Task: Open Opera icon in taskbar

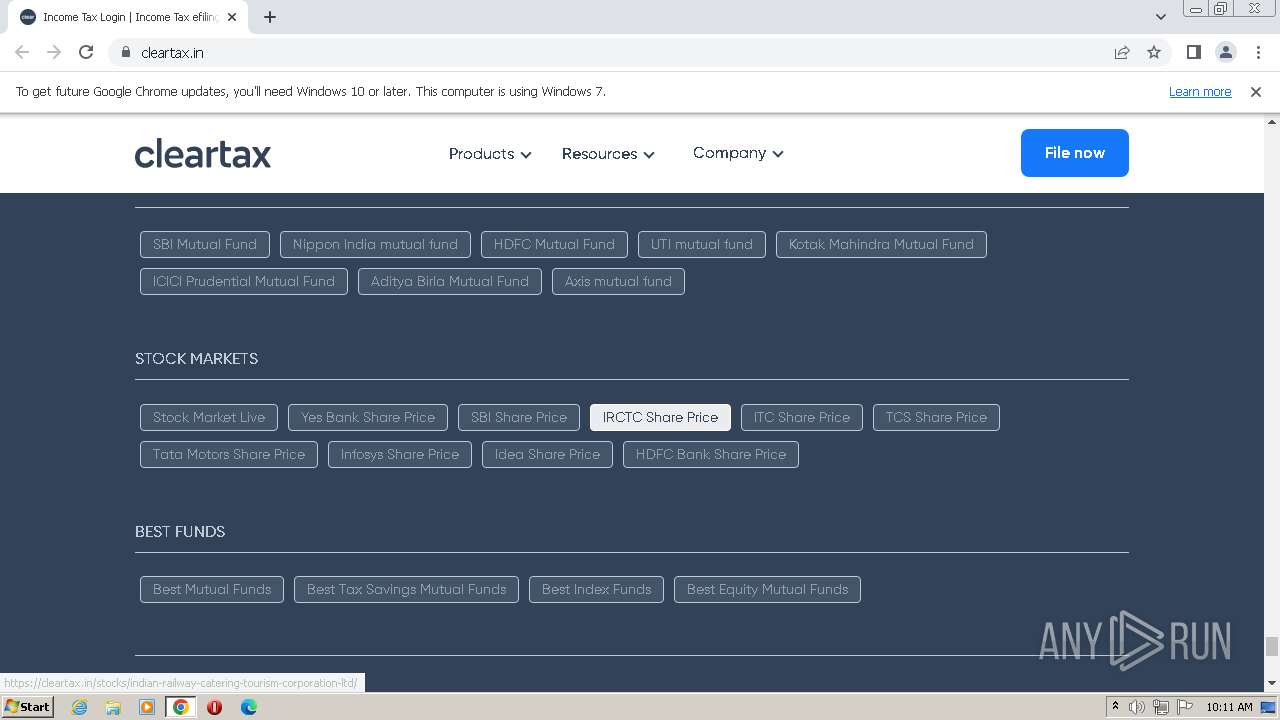Action: click(x=214, y=707)
